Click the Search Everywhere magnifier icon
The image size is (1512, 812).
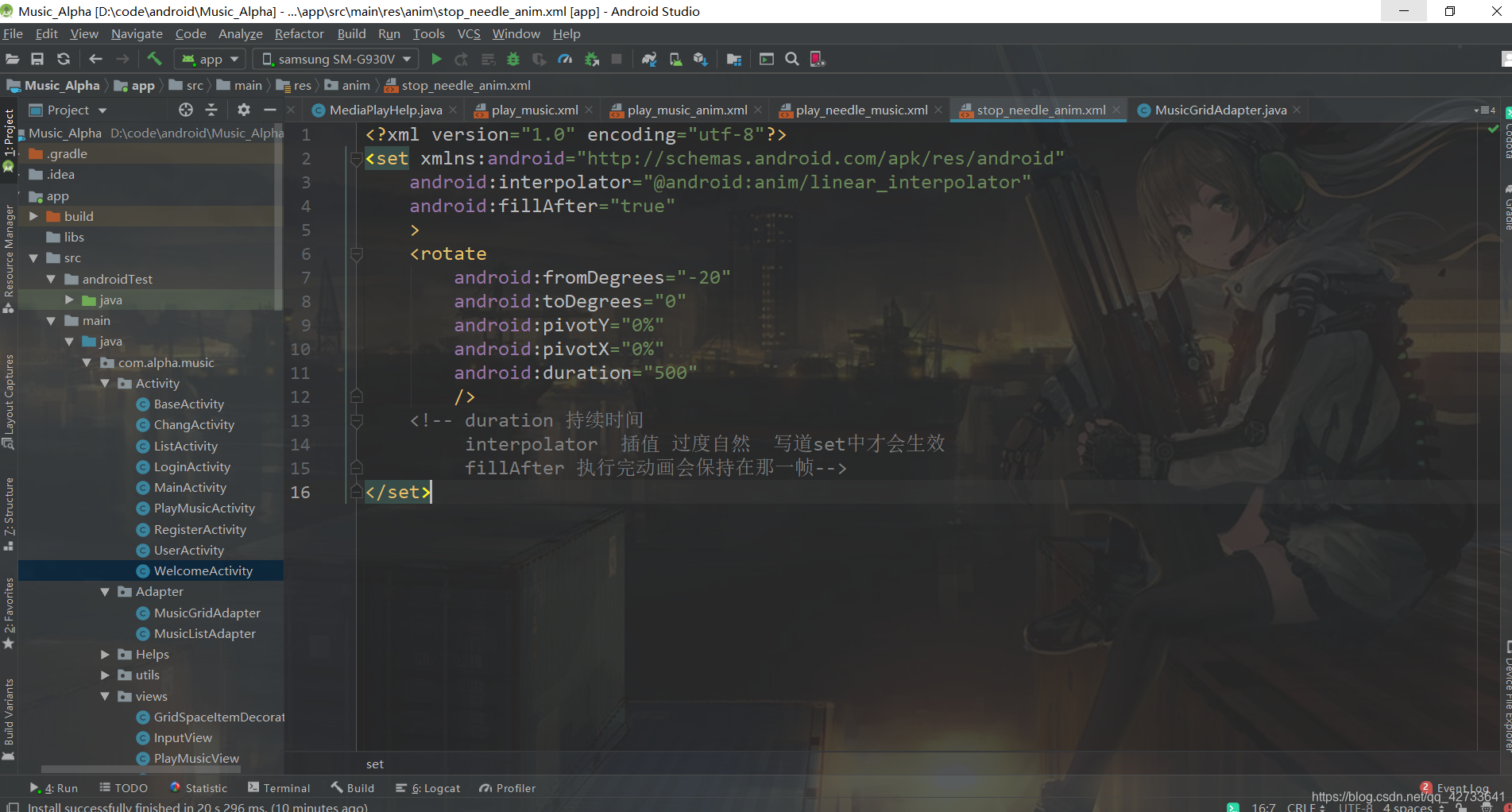click(x=792, y=59)
